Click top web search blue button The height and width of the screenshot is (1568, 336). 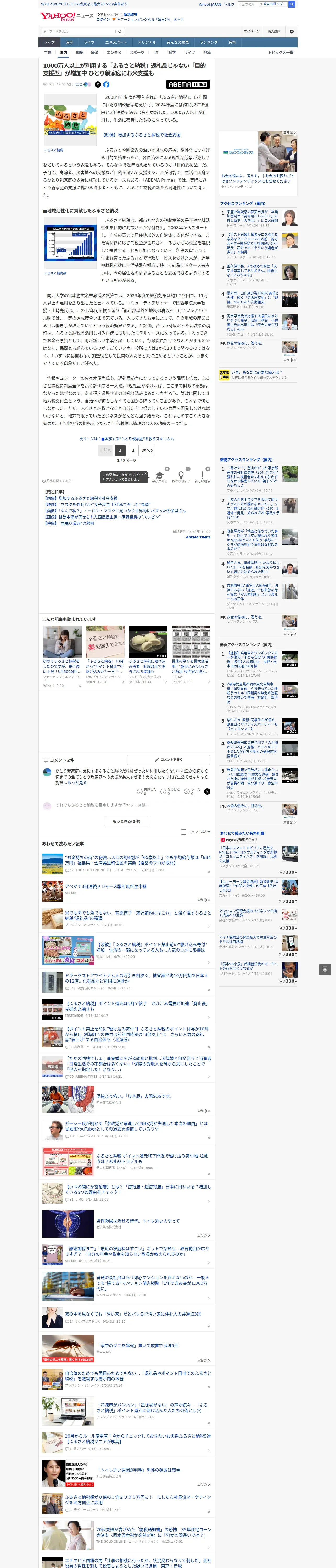point(292,4)
